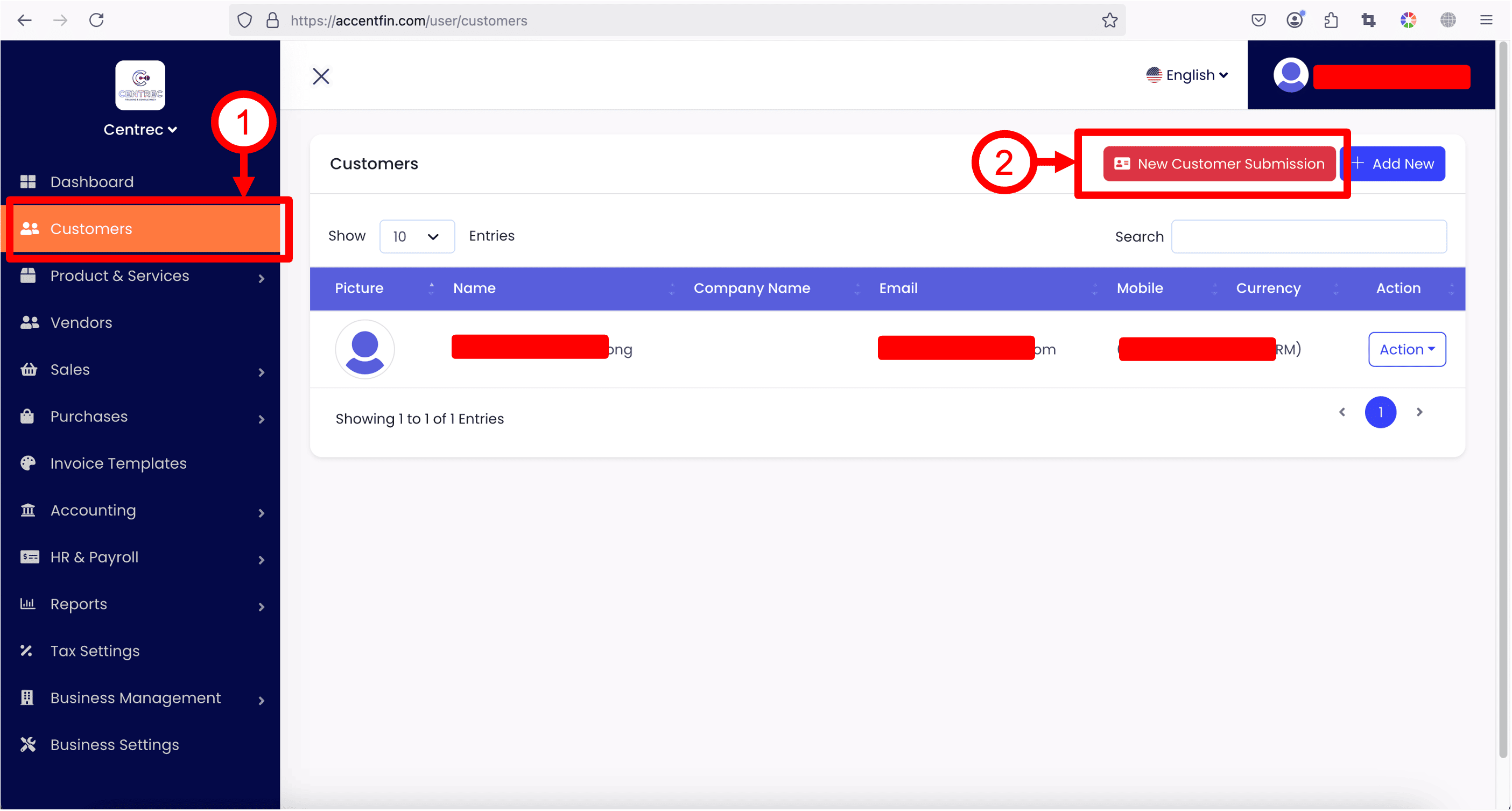Screen dimensions: 1512x811
Task: Open the Invoice Templates menu item
Action: click(x=118, y=463)
